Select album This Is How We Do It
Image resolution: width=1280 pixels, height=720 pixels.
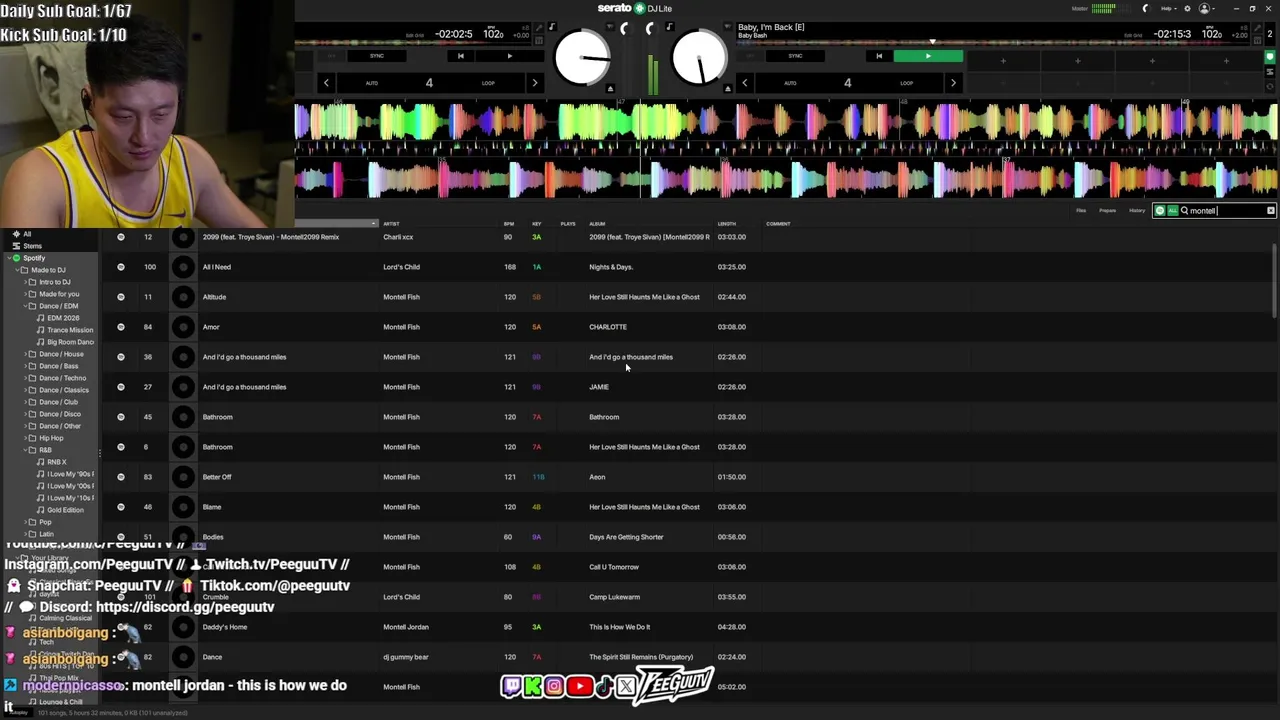[x=619, y=627]
